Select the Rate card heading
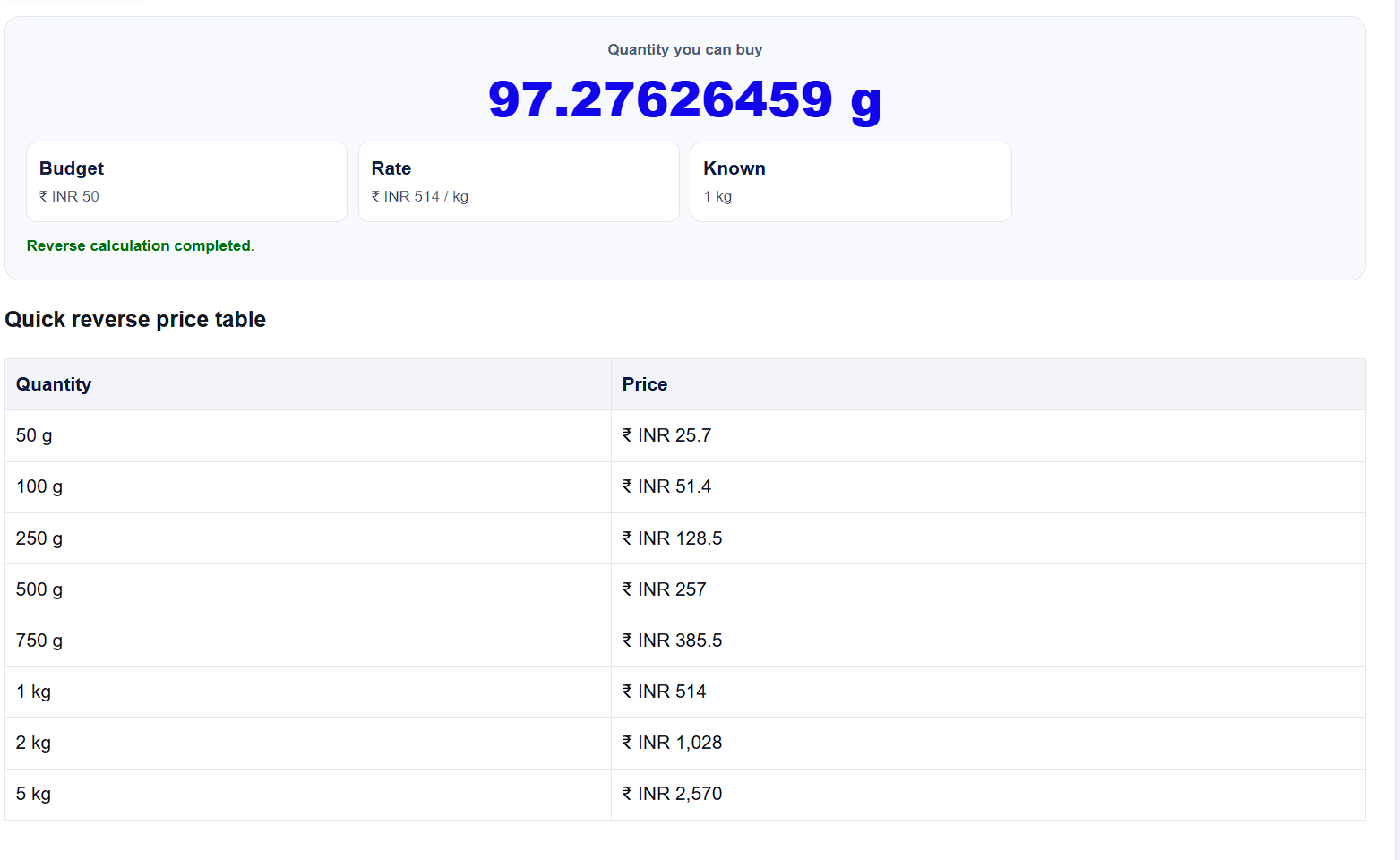The image size is (1400, 860). 391,168
